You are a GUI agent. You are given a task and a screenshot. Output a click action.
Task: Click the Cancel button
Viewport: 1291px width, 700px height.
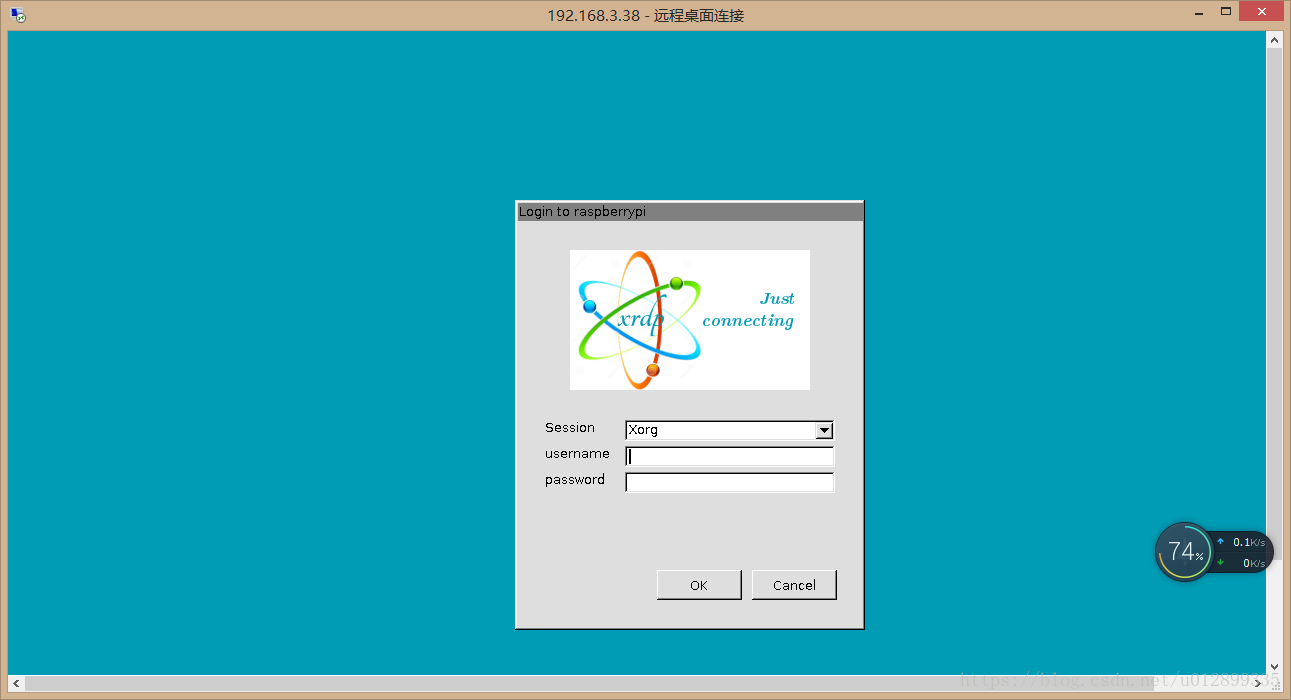(794, 585)
